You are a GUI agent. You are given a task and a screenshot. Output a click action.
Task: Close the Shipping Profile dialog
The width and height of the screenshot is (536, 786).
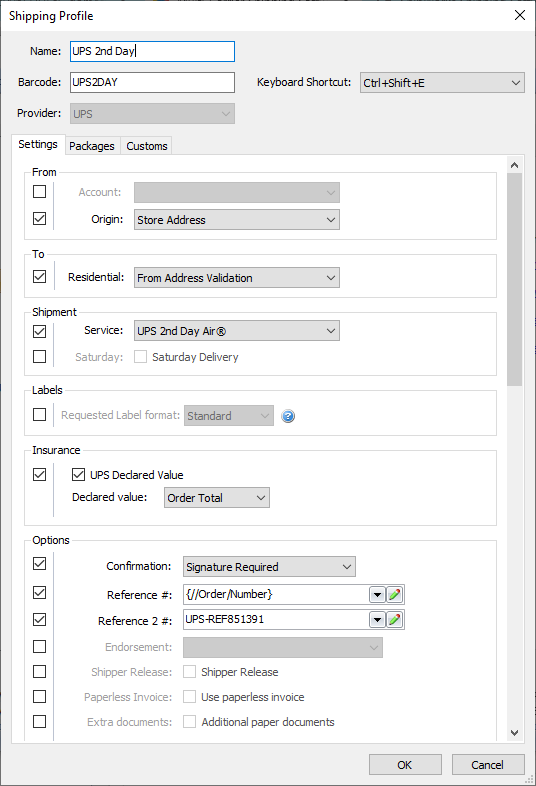520,15
